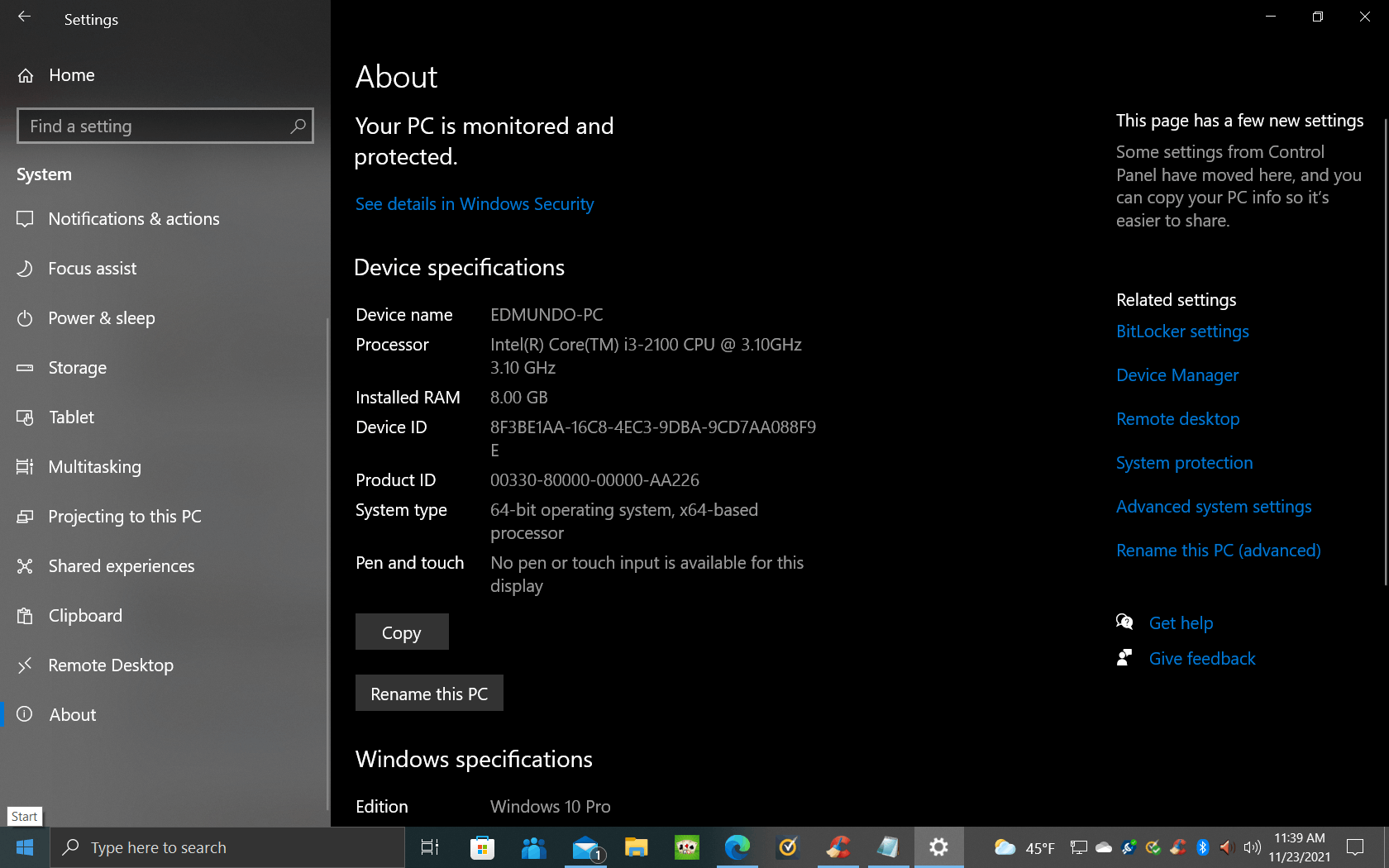Open Device Manager link
The height and width of the screenshot is (868, 1389).
click(1177, 375)
